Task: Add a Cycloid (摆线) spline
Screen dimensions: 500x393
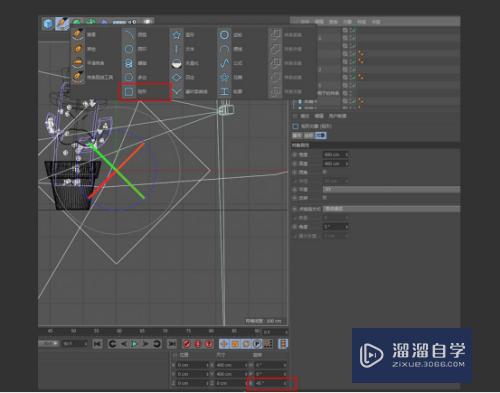Action: pyautogui.click(x=224, y=49)
